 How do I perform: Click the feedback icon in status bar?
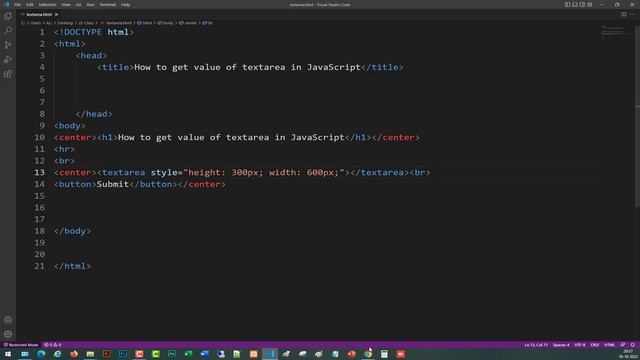(x=623, y=345)
